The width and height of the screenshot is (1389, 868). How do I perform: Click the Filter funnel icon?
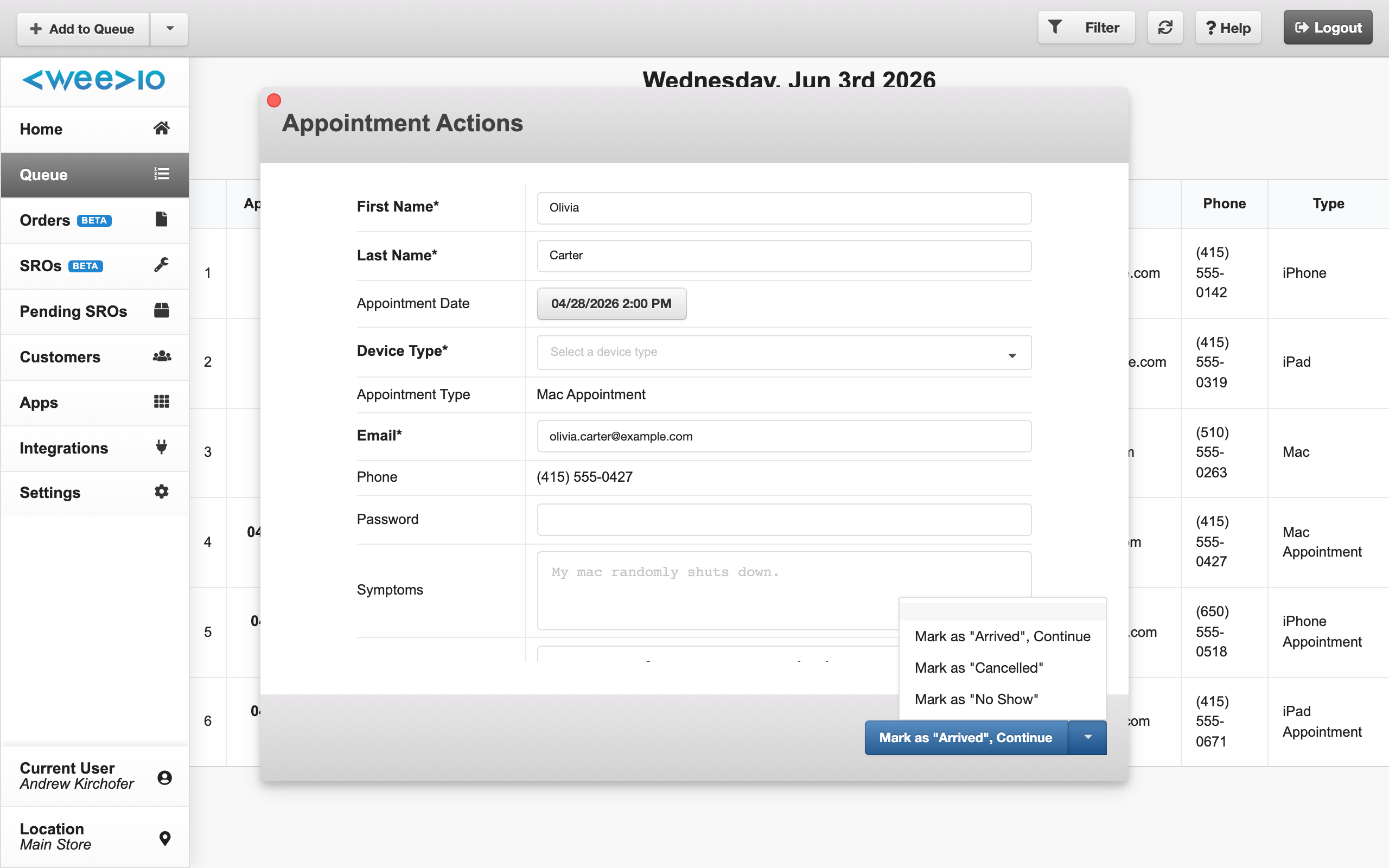tap(1054, 27)
